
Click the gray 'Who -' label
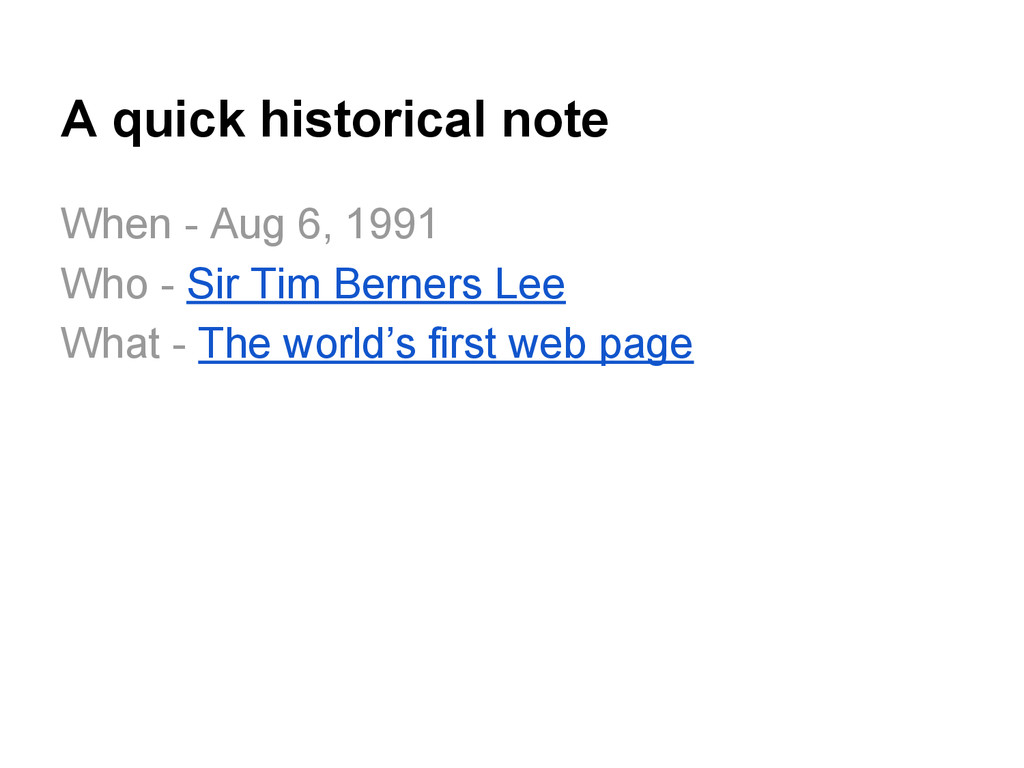118,284
